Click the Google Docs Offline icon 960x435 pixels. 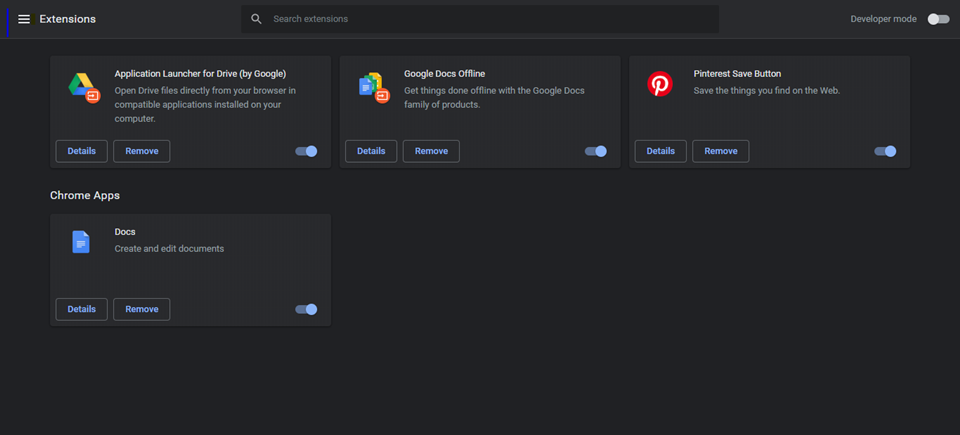pyautogui.click(x=373, y=86)
